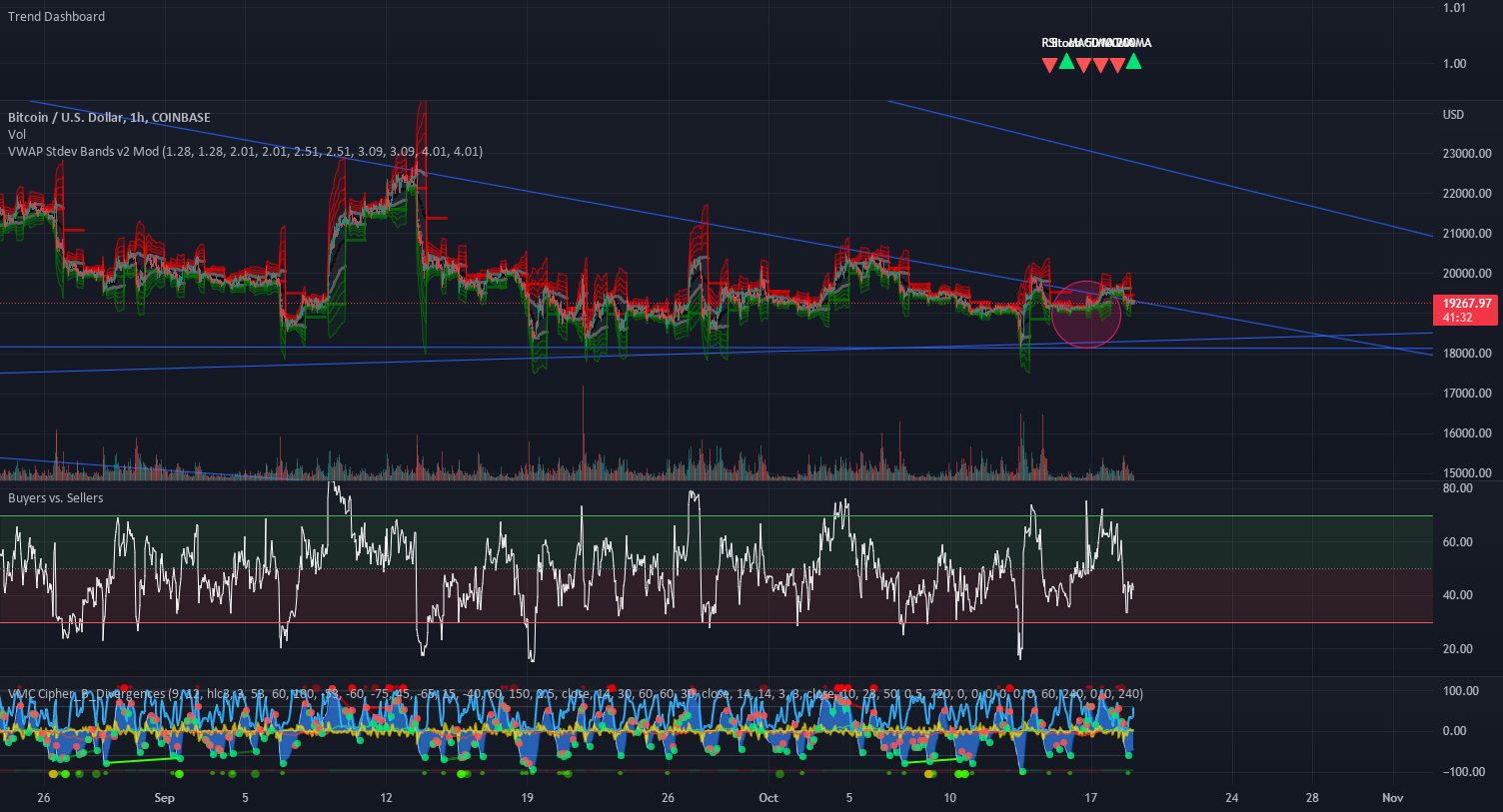The image size is (1503, 812).
Task: Click the 18000.00 price axis label
Action: [x=1467, y=354]
